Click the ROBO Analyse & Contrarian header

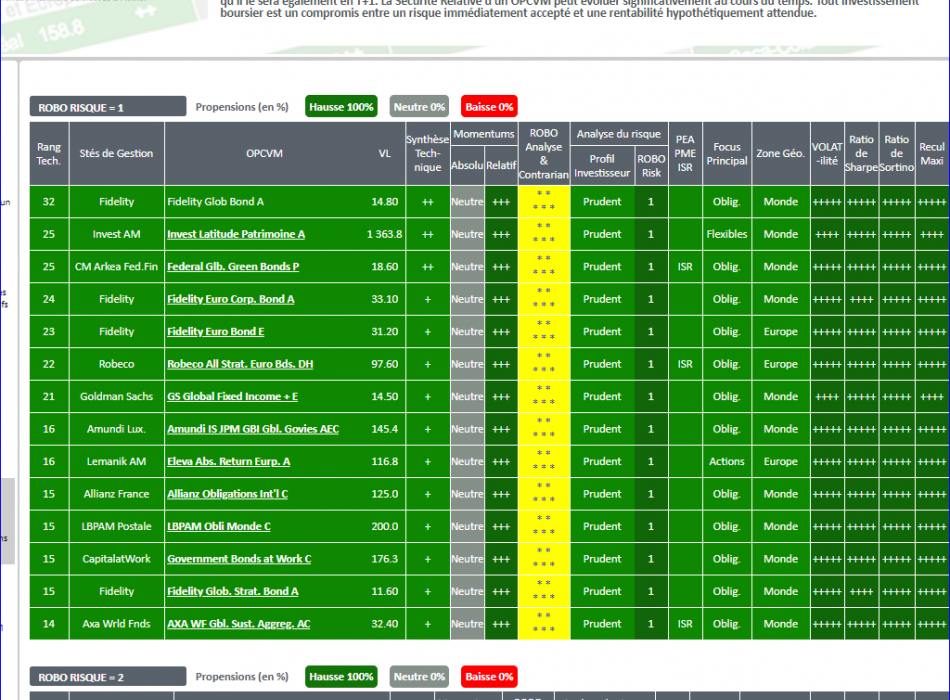tap(543, 153)
